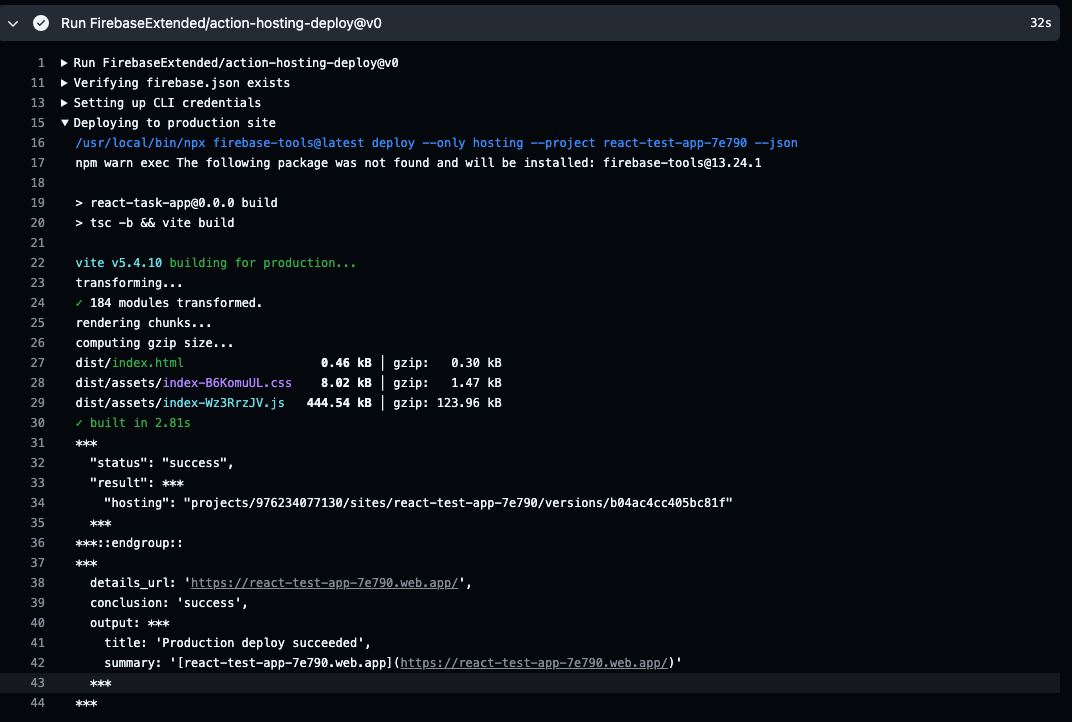The image size is (1072, 722).
Task: Click the 'built in 2.81s' line
Action: (133, 423)
